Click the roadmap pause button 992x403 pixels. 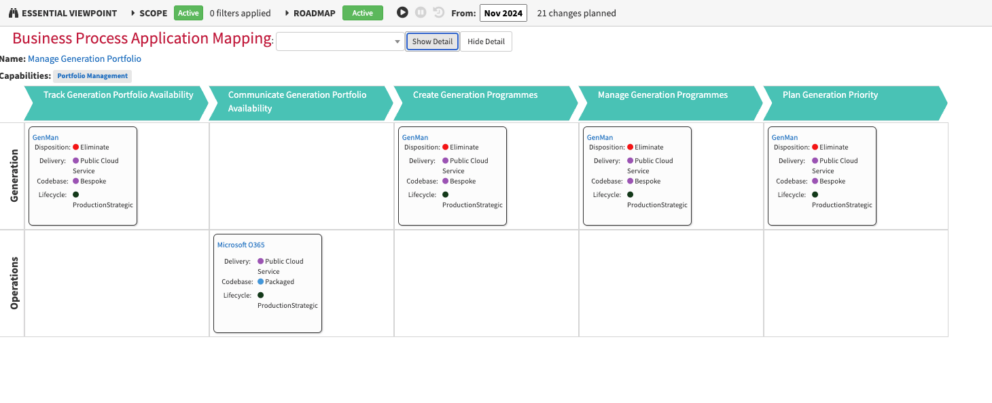[x=421, y=13]
